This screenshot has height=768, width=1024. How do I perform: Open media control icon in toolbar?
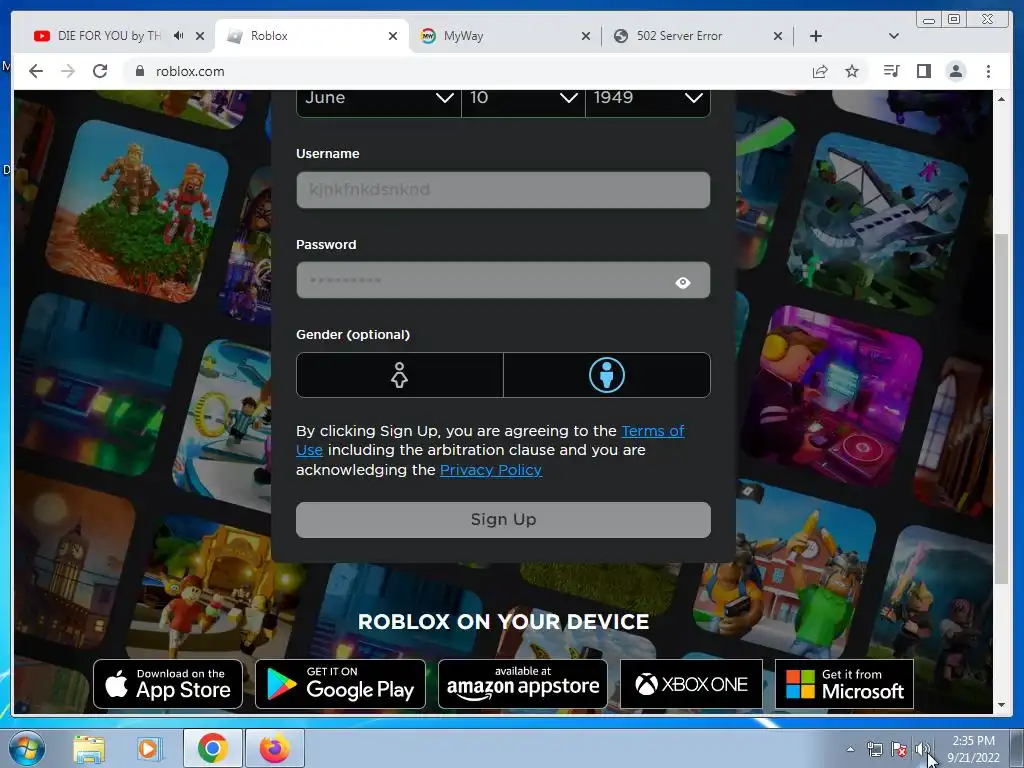point(891,71)
